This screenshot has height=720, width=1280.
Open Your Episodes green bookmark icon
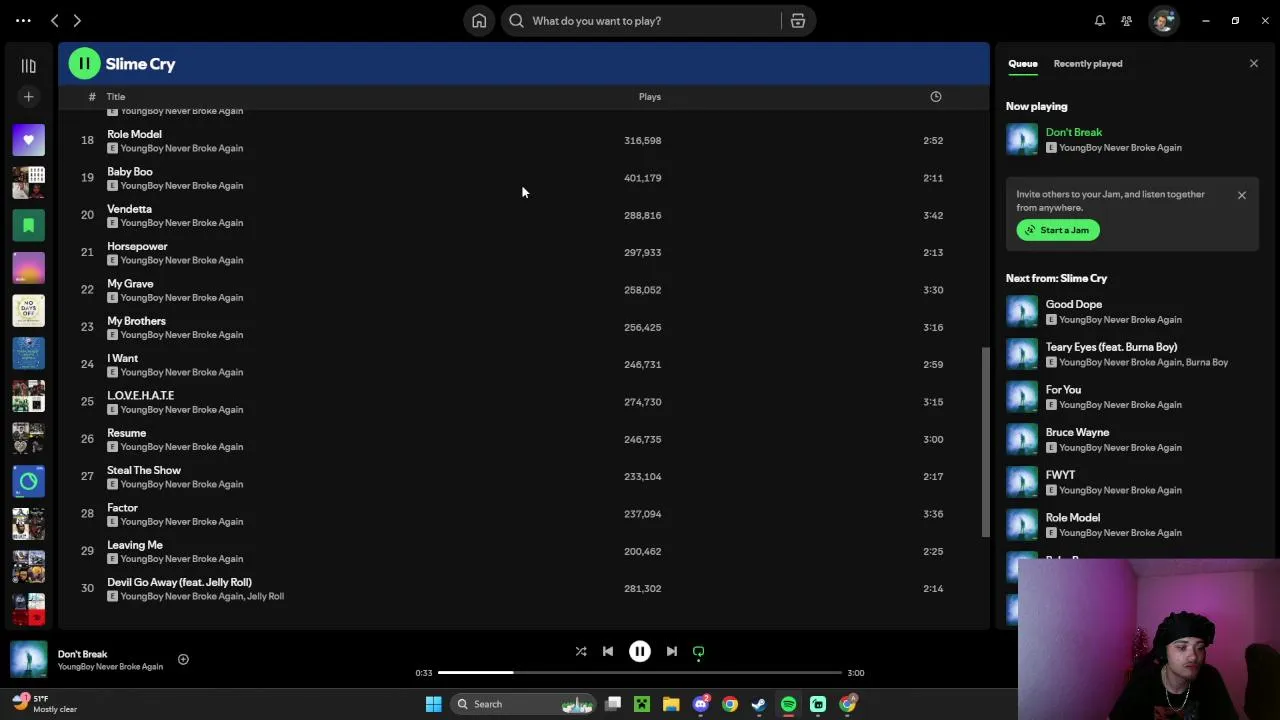point(28,225)
